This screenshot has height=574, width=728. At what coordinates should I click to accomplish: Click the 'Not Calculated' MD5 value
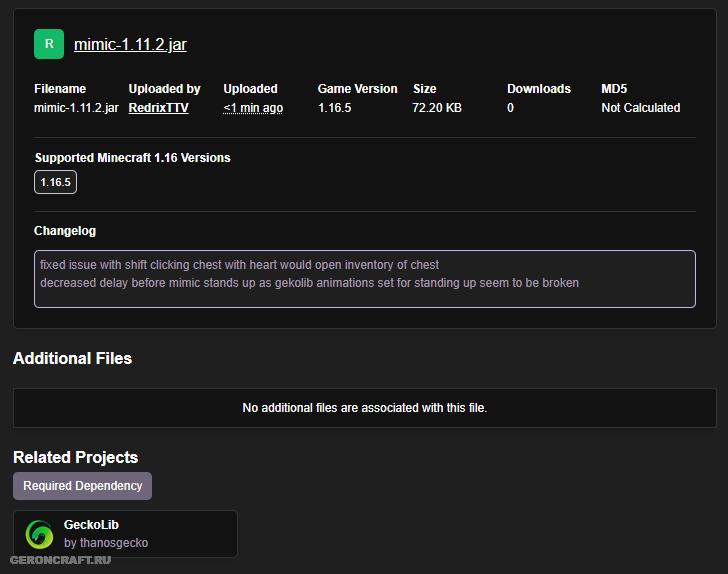(640, 108)
